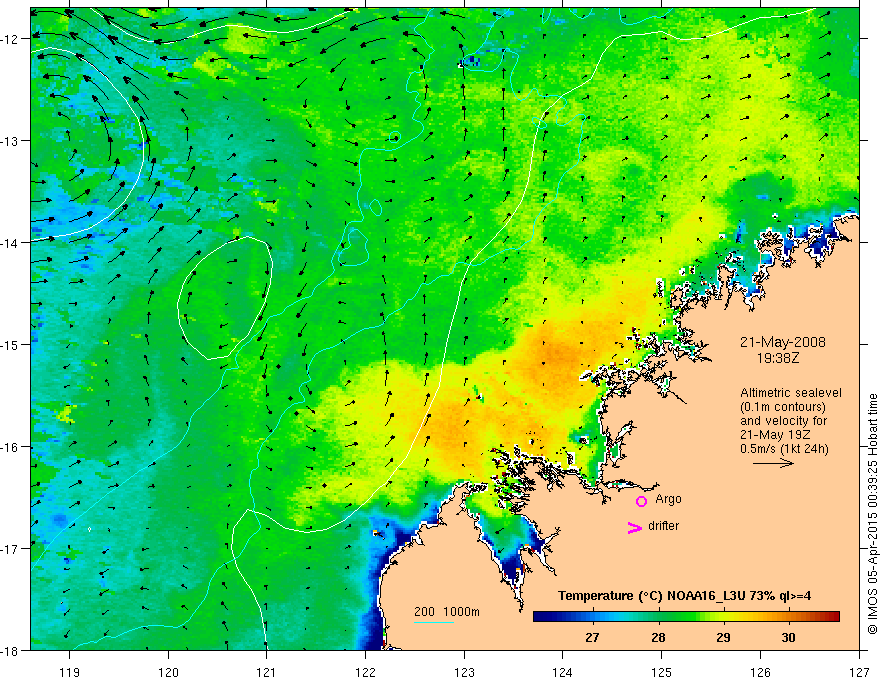880x680 pixels.
Task: Click the 'Altimetric sealevel' label
Action: 791,393
